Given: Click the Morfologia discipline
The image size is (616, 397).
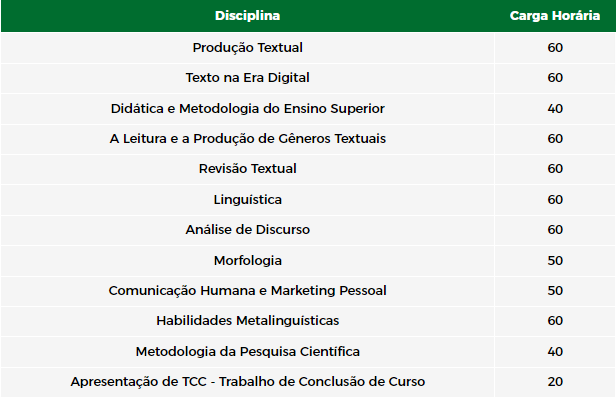Looking at the screenshot, I should coord(248,260).
